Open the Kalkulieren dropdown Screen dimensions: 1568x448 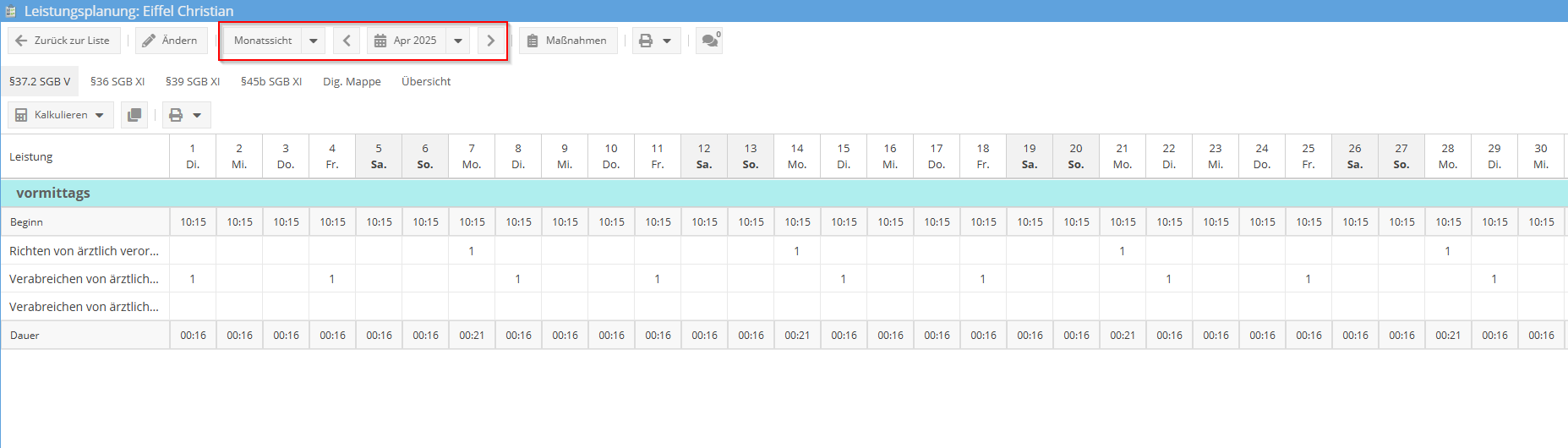click(60, 115)
